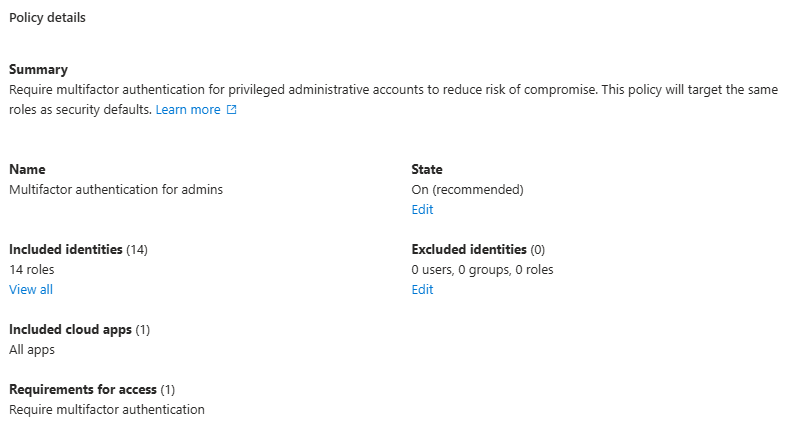Click the 'On (recommended)' state value

tap(467, 190)
